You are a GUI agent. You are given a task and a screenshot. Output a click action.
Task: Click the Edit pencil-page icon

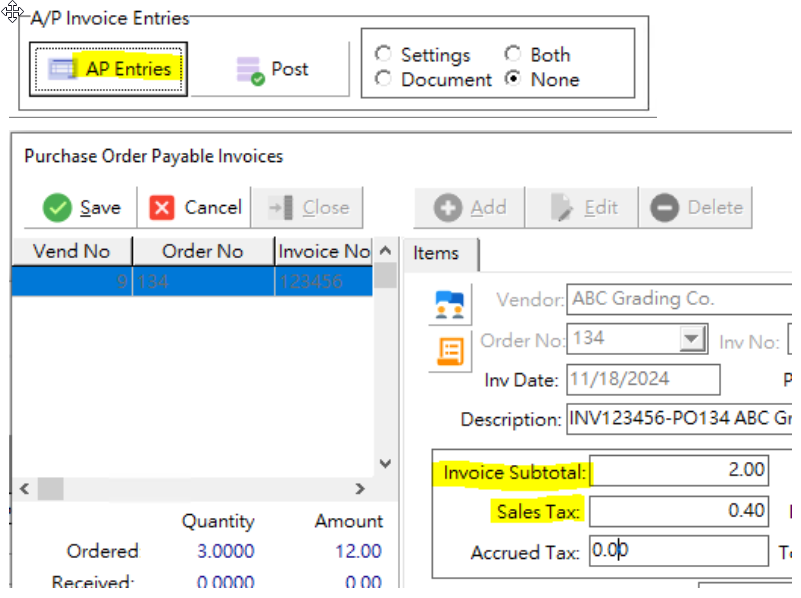561,208
